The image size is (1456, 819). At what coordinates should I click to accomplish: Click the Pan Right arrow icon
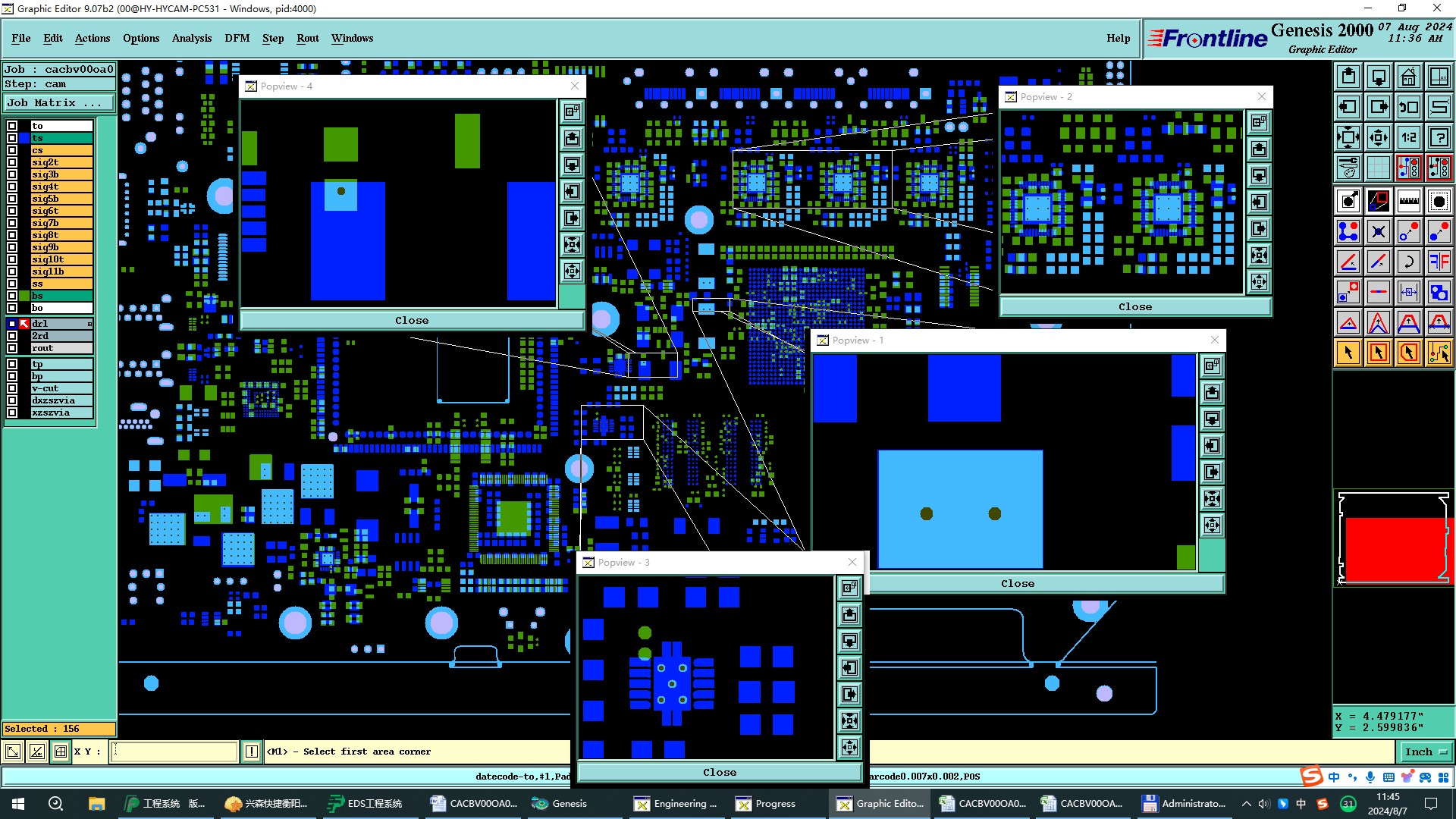click(1379, 107)
